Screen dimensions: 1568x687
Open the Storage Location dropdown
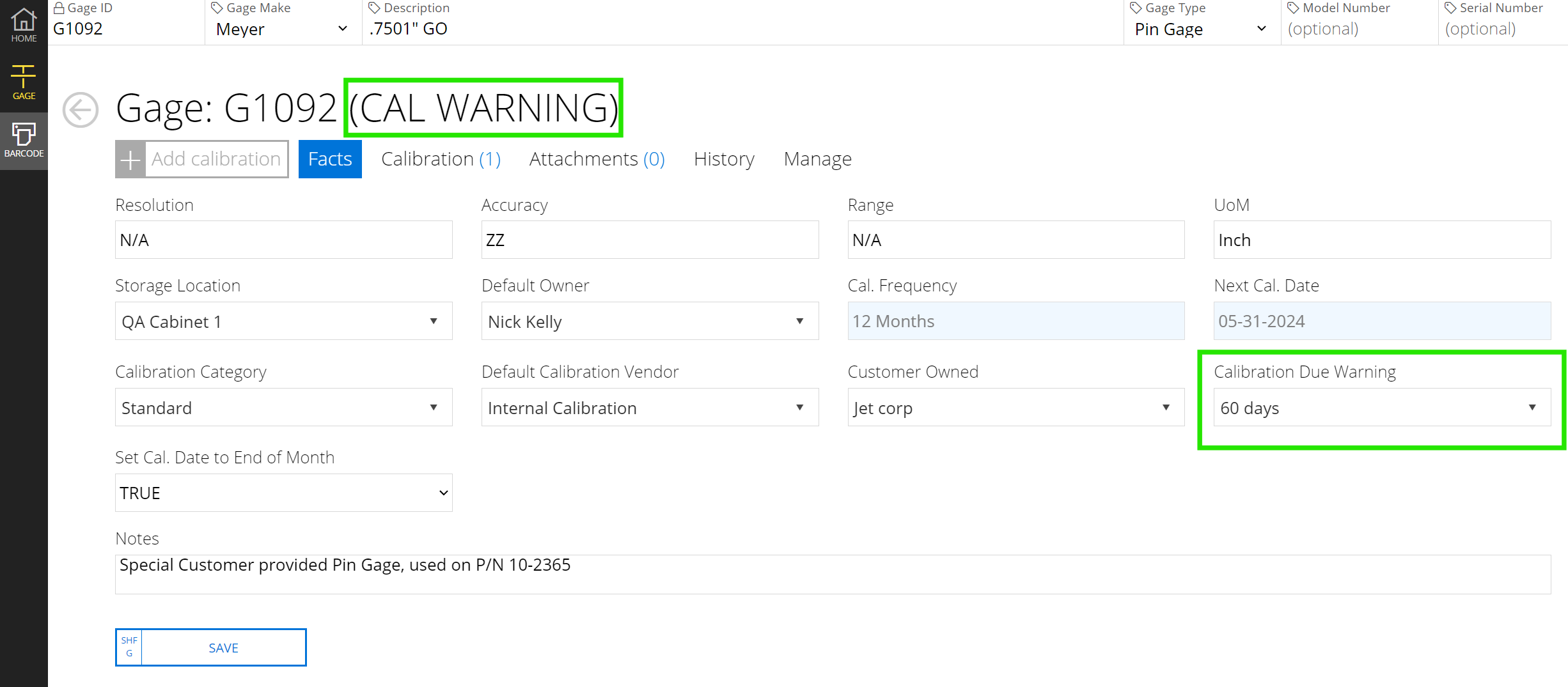point(284,321)
